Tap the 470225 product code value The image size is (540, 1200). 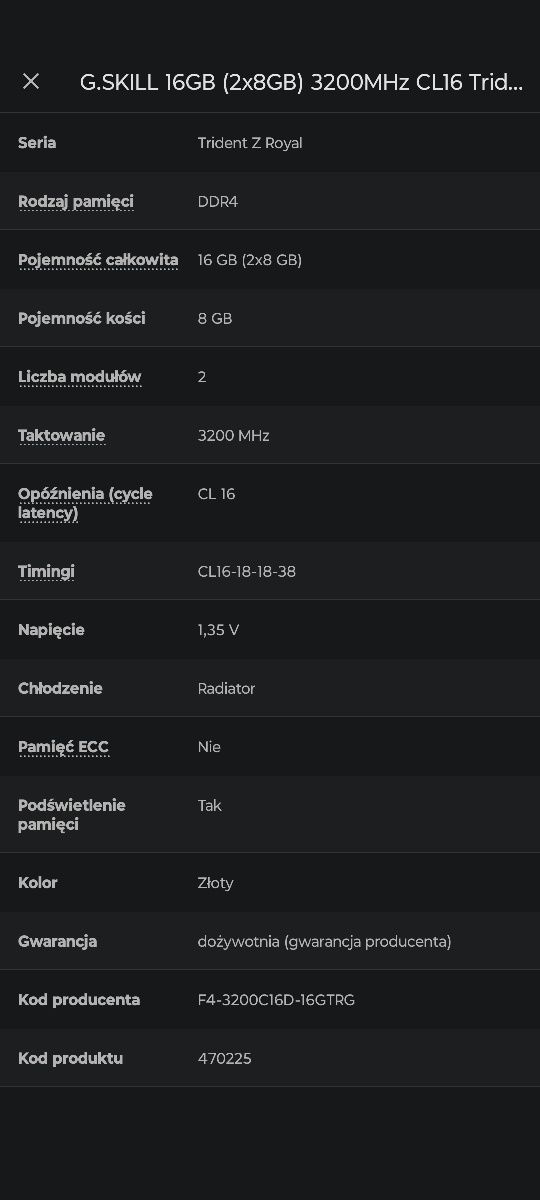[x=225, y=1058]
